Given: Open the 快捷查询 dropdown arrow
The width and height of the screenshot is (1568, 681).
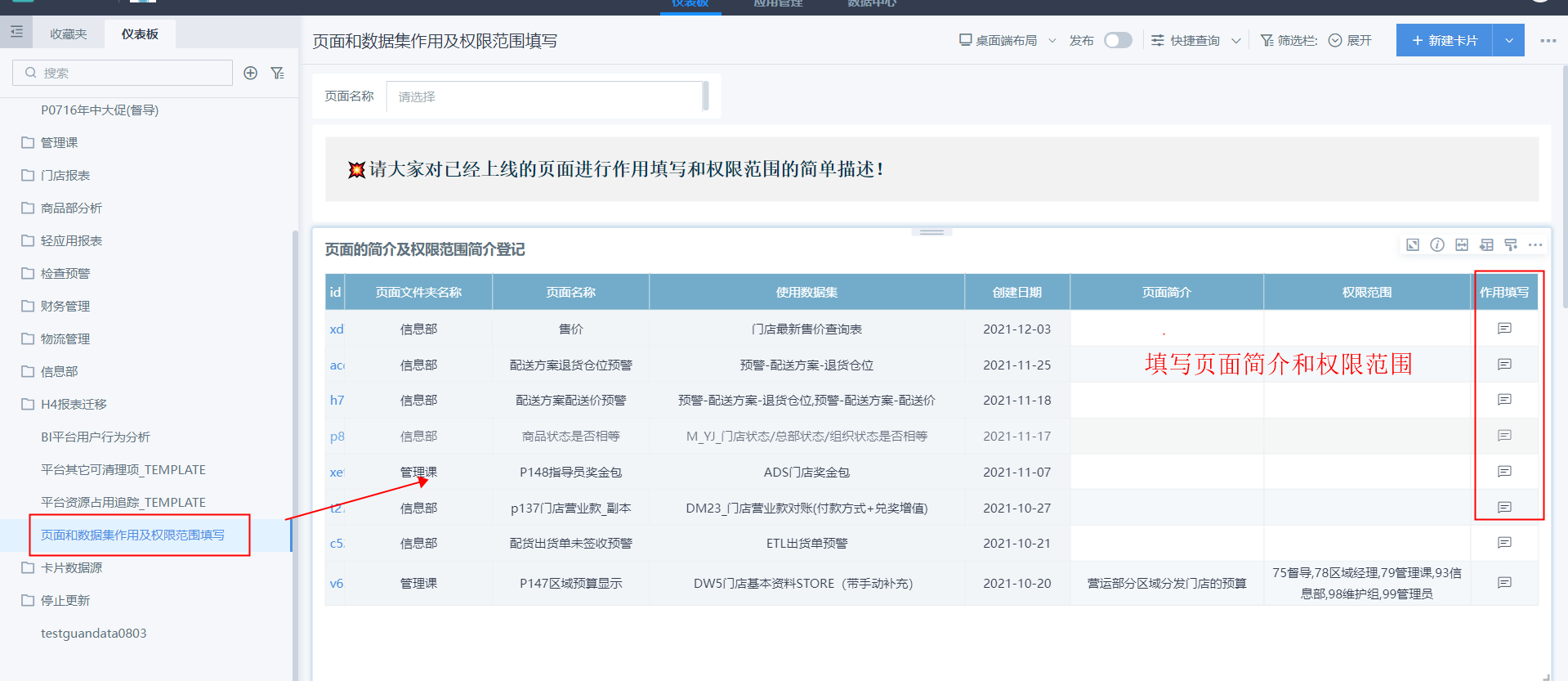Looking at the screenshot, I should pyautogui.click(x=1236, y=40).
